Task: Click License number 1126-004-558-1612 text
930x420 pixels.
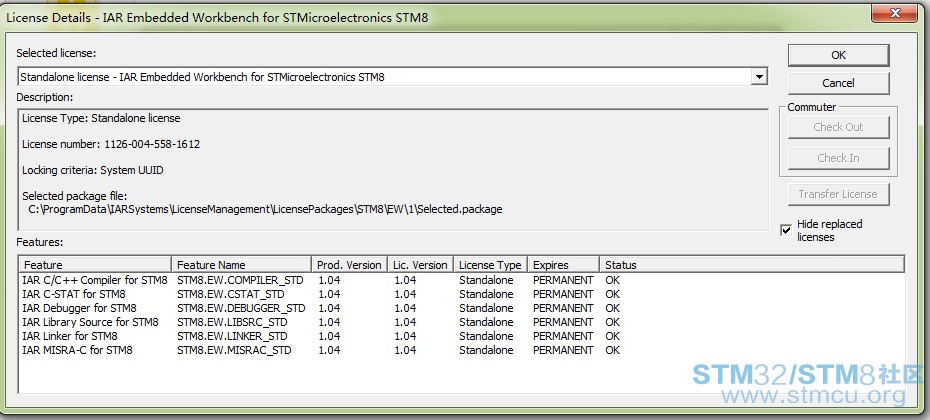Action: 111,144
